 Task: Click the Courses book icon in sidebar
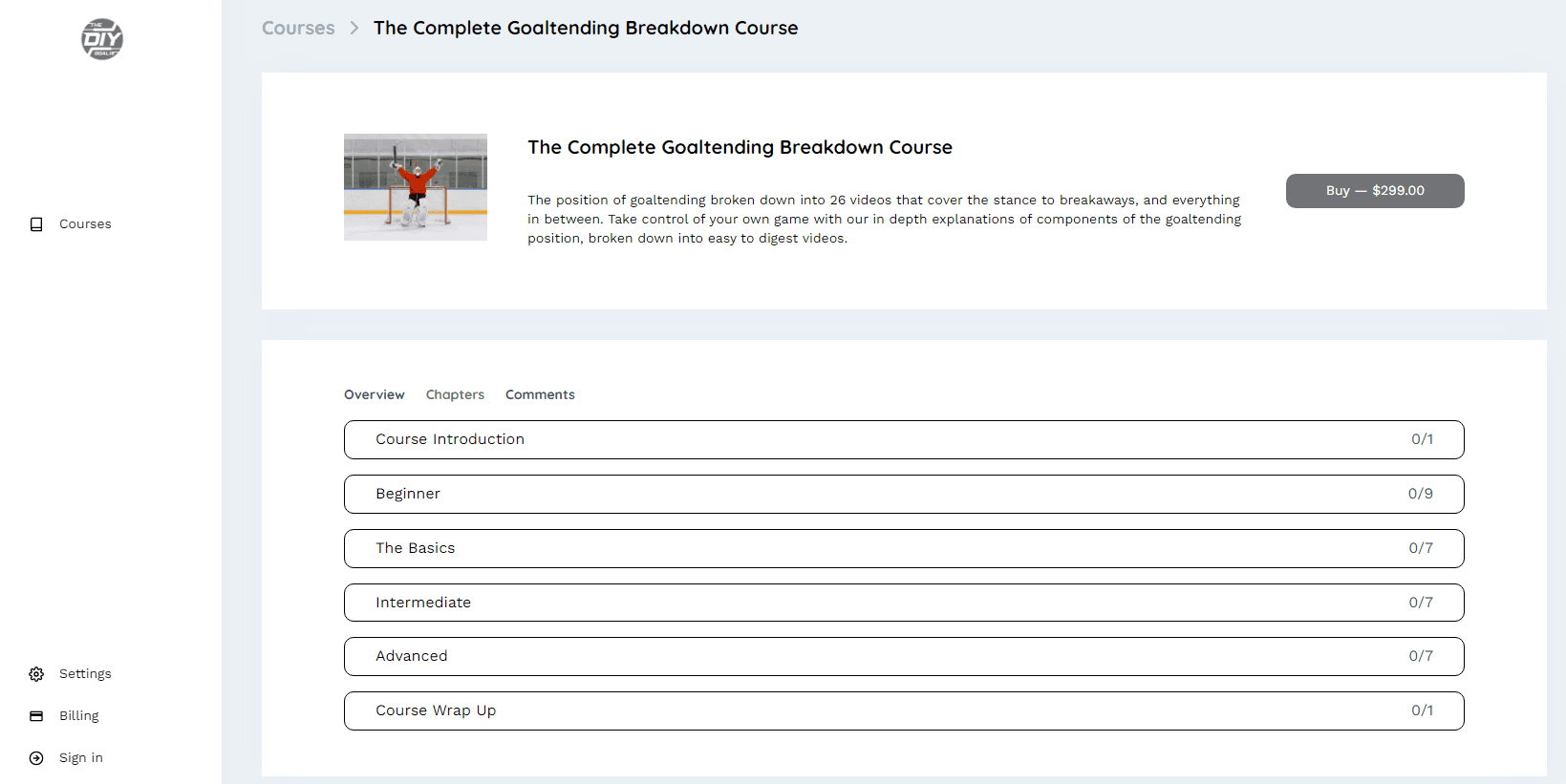(36, 224)
